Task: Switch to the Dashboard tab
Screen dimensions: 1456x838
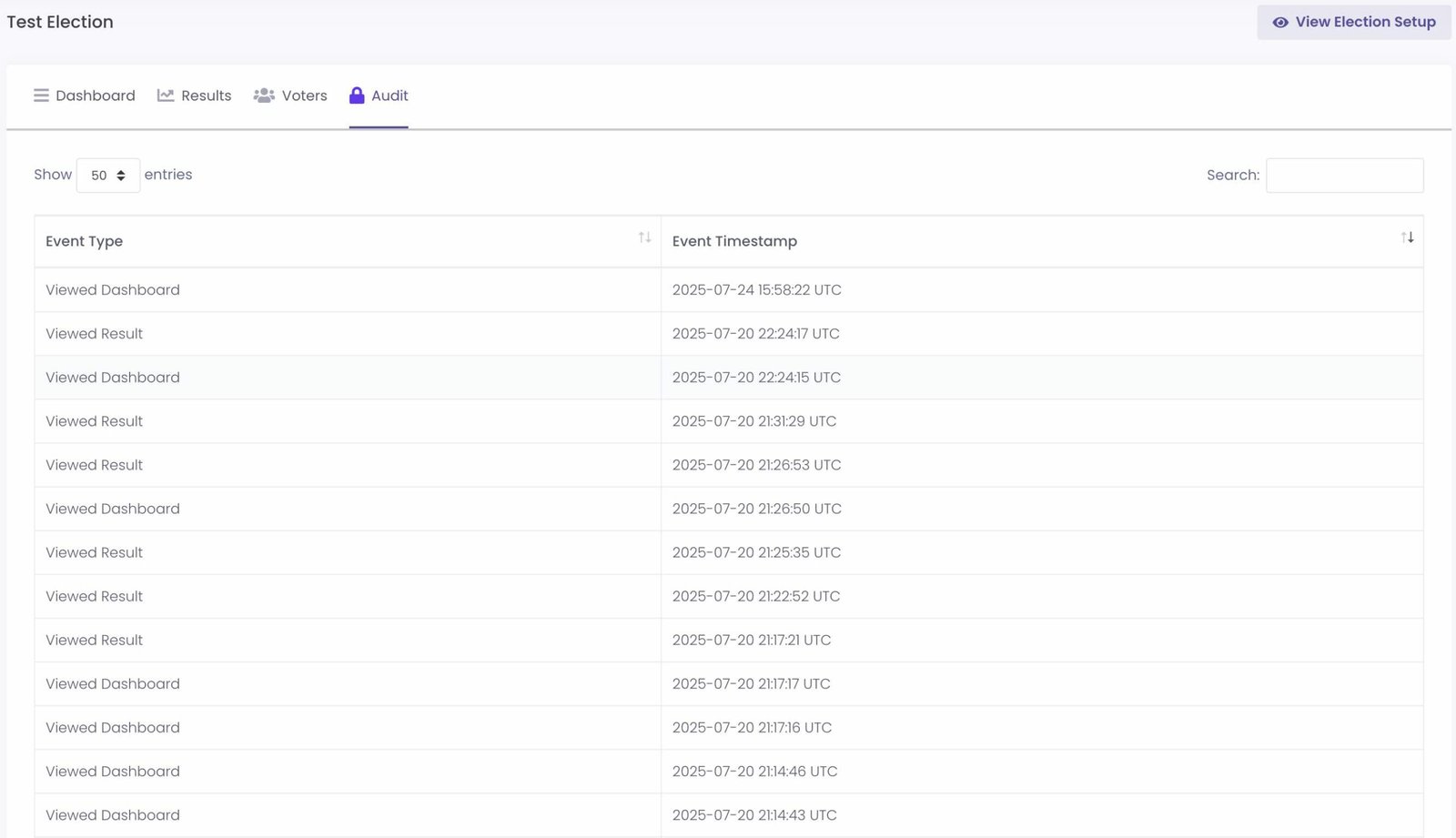Action: pyautogui.click(x=85, y=96)
